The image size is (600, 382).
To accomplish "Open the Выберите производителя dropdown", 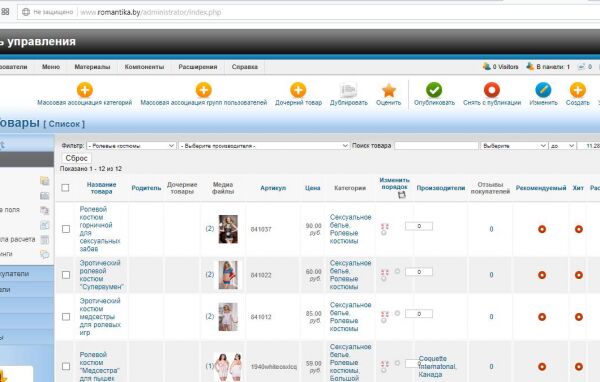I will (x=264, y=145).
